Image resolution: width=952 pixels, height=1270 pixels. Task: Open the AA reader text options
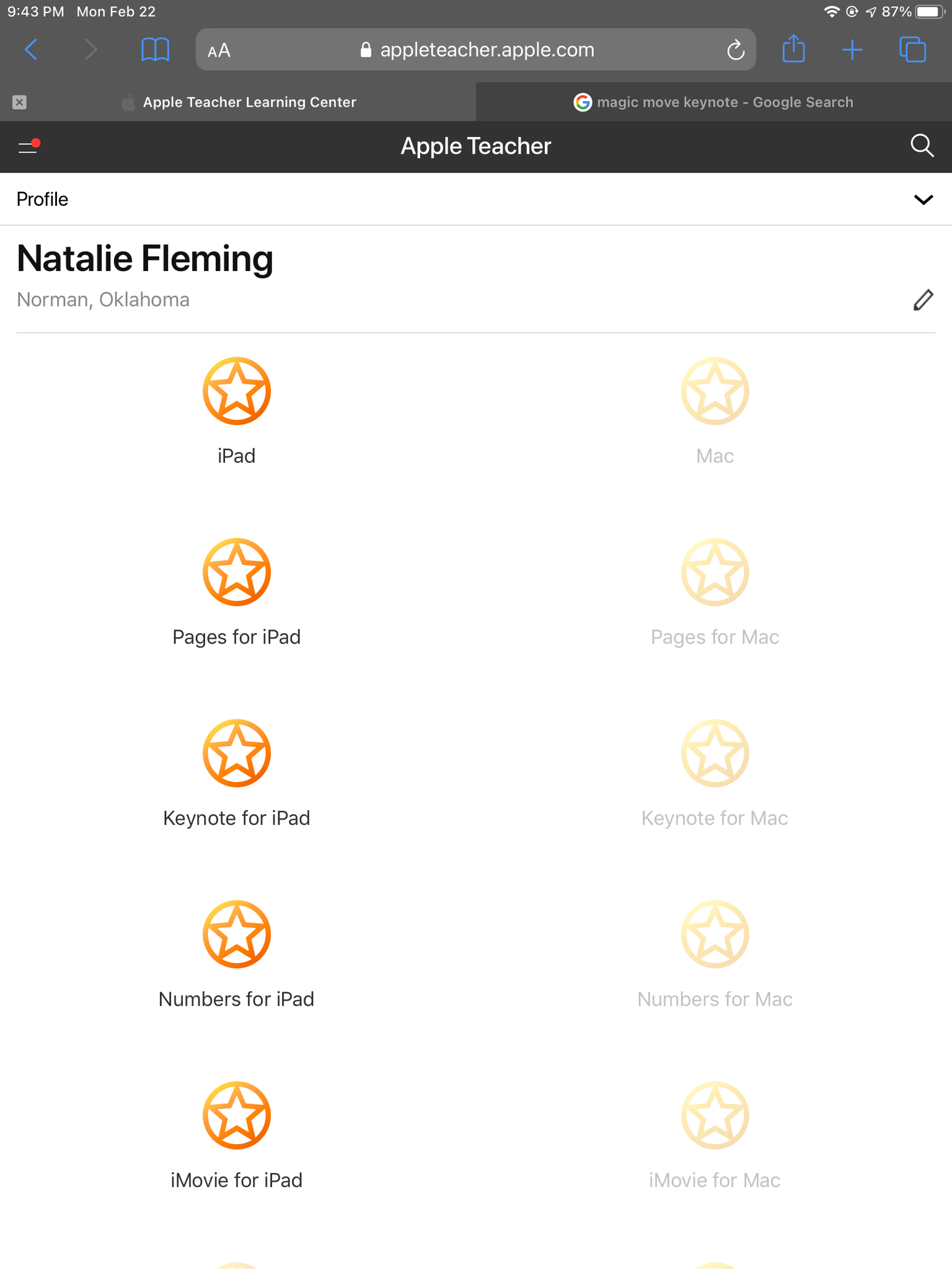coord(219,50)
